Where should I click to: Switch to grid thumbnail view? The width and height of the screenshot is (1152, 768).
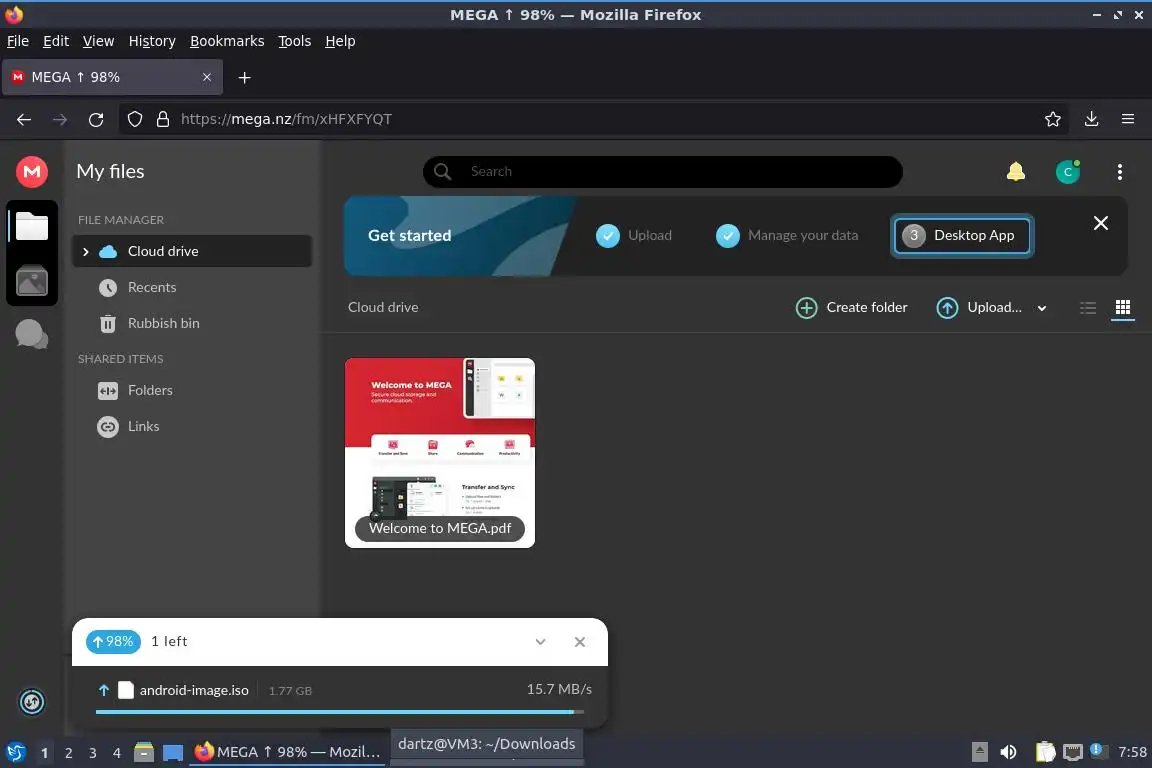tap(1123, 308)
